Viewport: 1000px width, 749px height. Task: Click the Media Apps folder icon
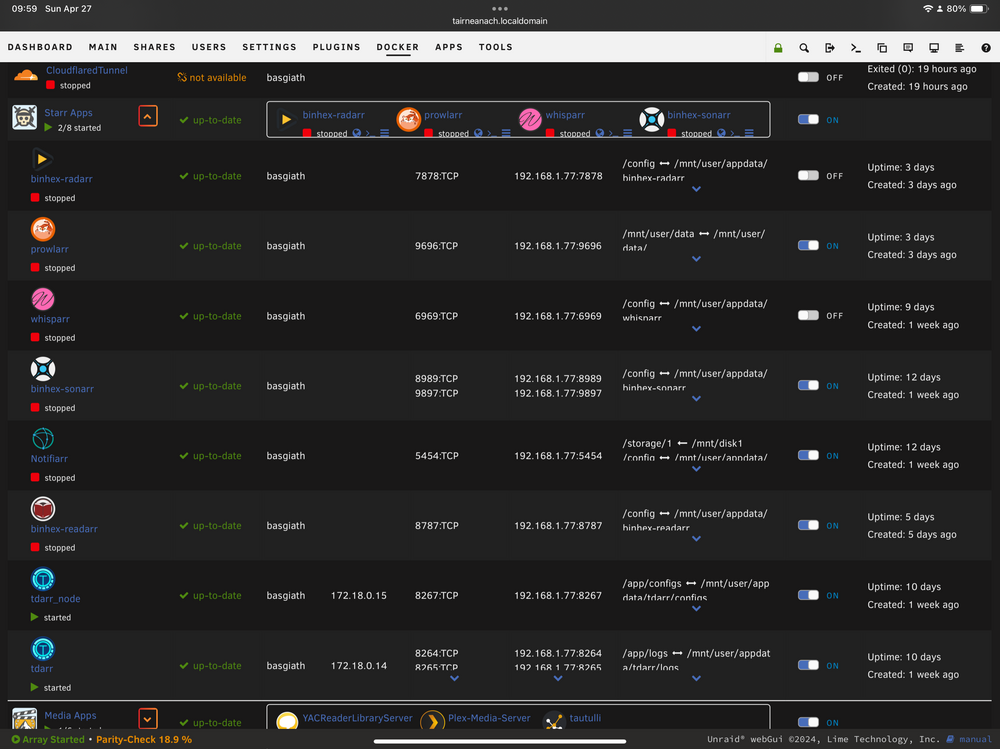point(24,719)
